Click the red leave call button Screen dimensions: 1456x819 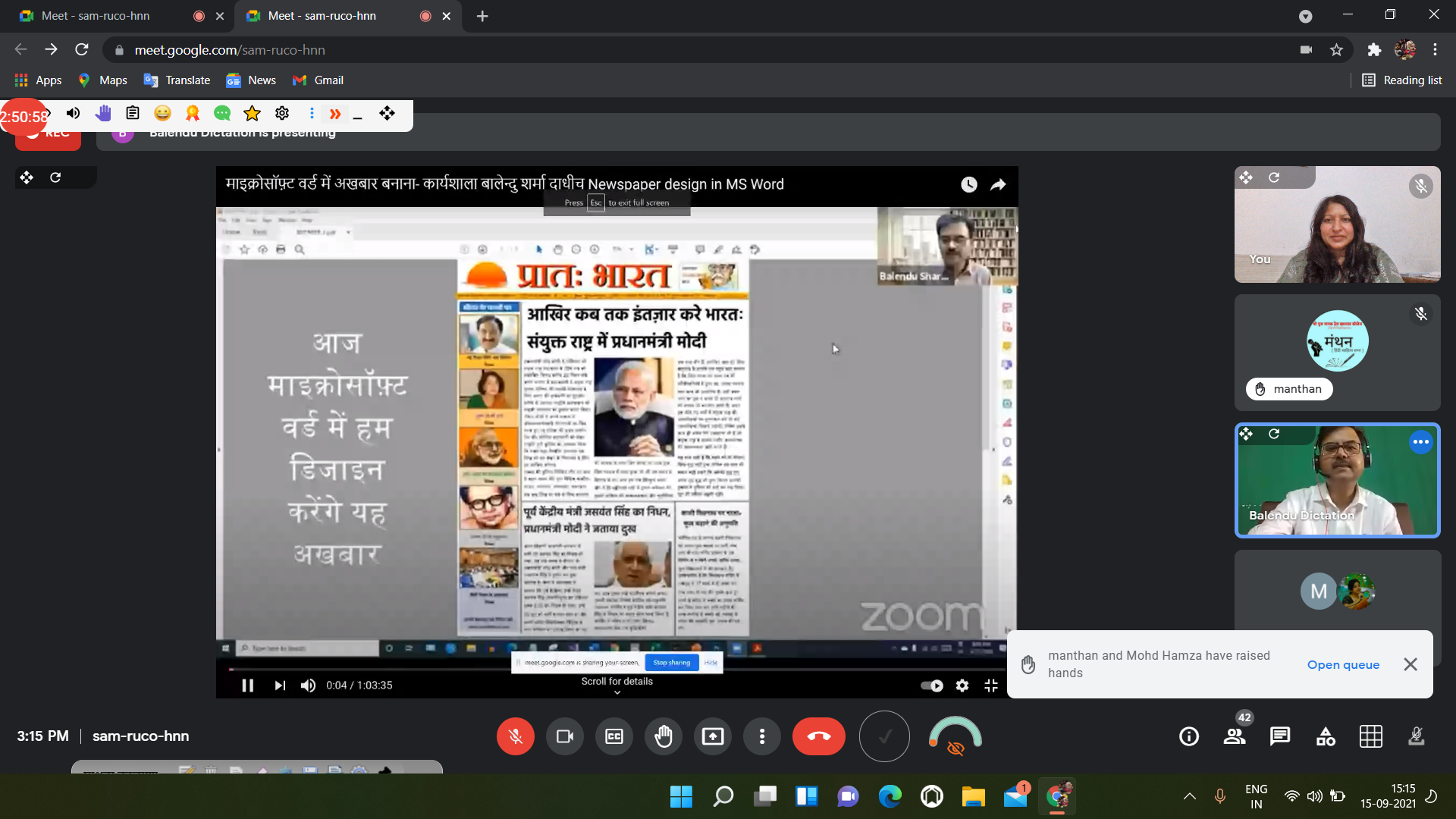[x=818, y=736]
